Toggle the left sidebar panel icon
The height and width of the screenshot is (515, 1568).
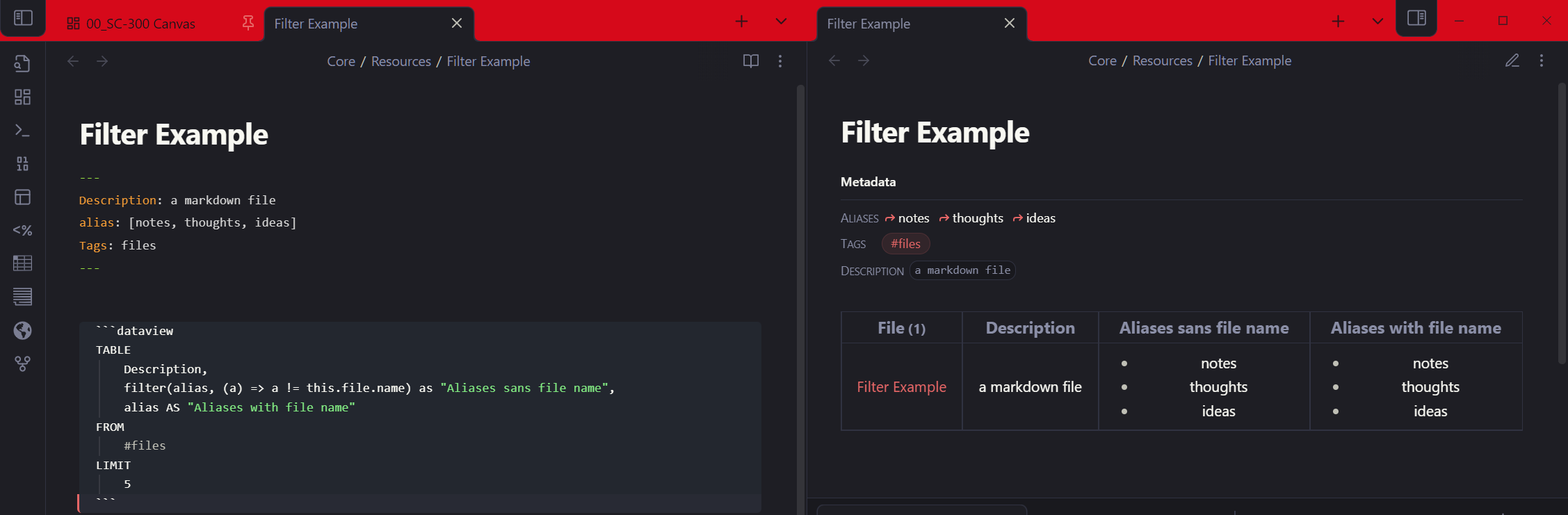[x=23, y=18]
